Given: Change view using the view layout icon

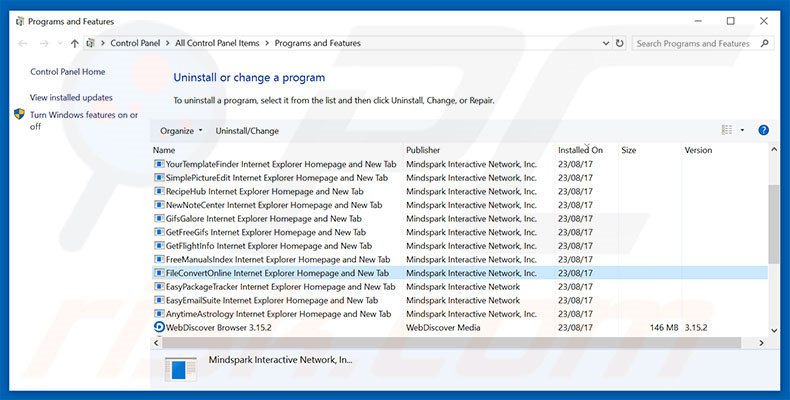Looking at the screenshot, I should point(727,130).
